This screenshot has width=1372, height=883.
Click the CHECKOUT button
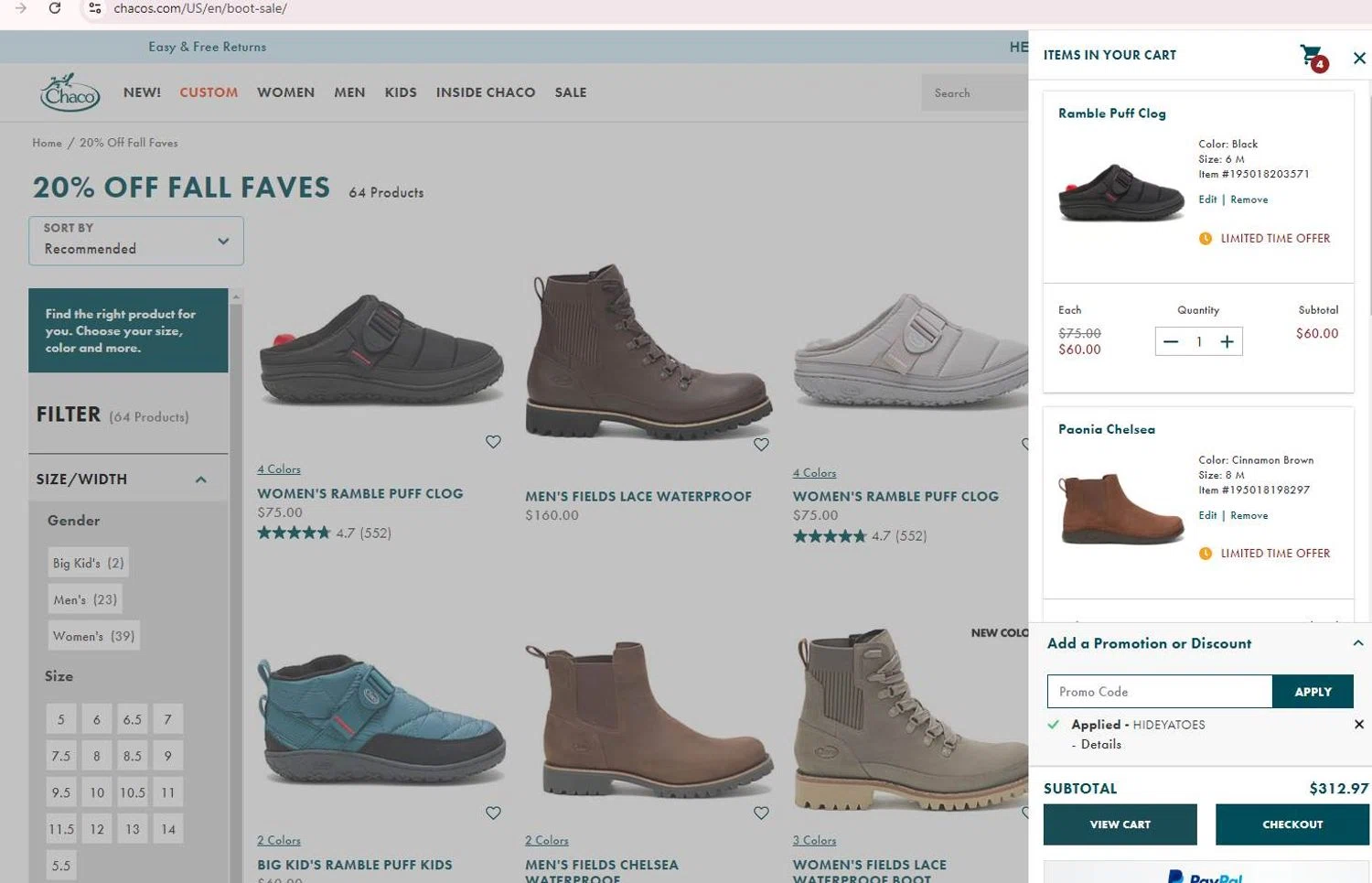1292,824
